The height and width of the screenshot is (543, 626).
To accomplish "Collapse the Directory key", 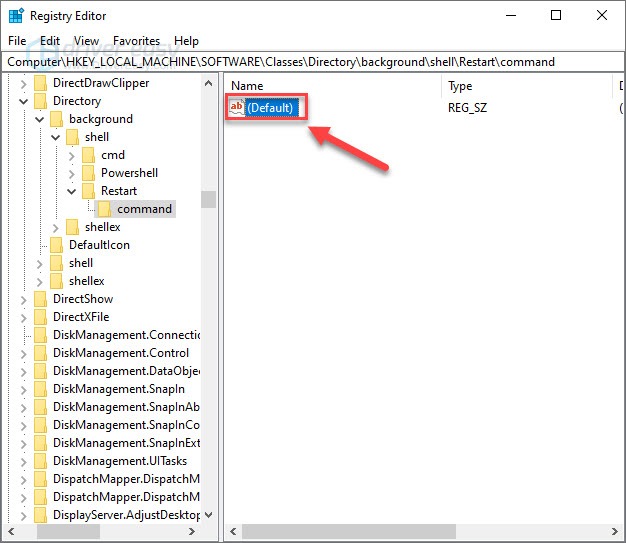I will pos(24,101).
